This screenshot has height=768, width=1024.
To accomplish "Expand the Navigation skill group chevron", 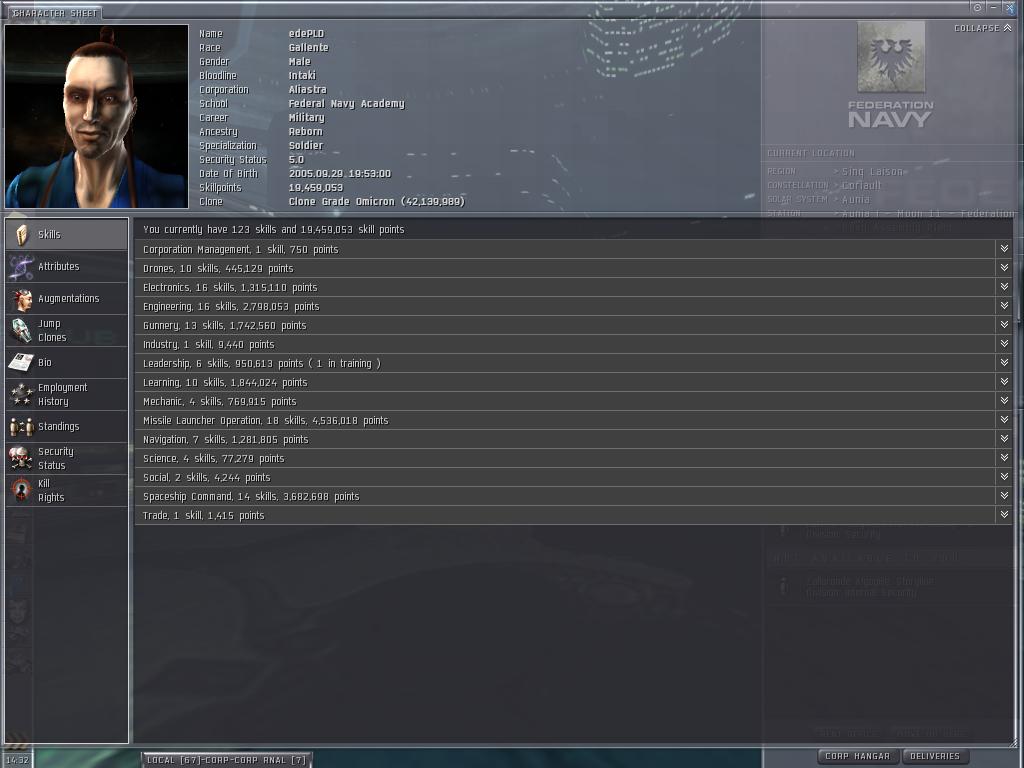I will pyautogui.click(x=1004, y=438).
